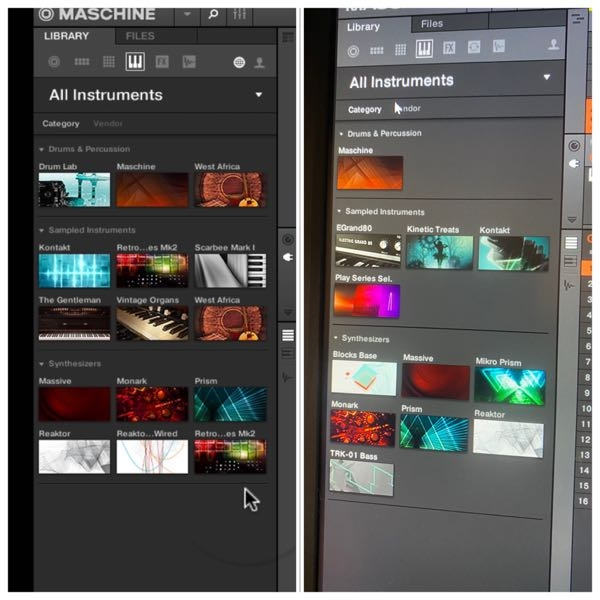
Task: Choose Monark thumbnail in left panel
Action: pos(152,404)
